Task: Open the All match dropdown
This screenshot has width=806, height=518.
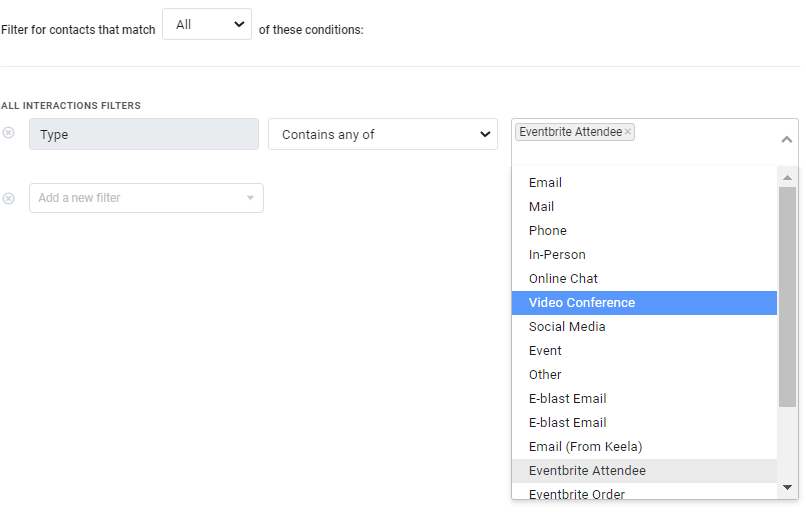Action: (207, 24)
